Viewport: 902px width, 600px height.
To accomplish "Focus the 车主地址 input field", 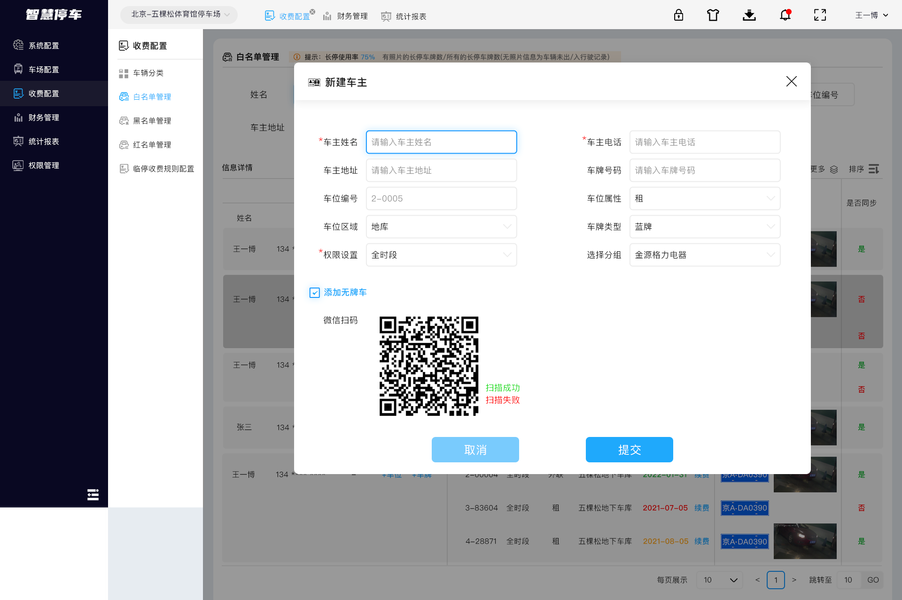I will pos(441,170).
